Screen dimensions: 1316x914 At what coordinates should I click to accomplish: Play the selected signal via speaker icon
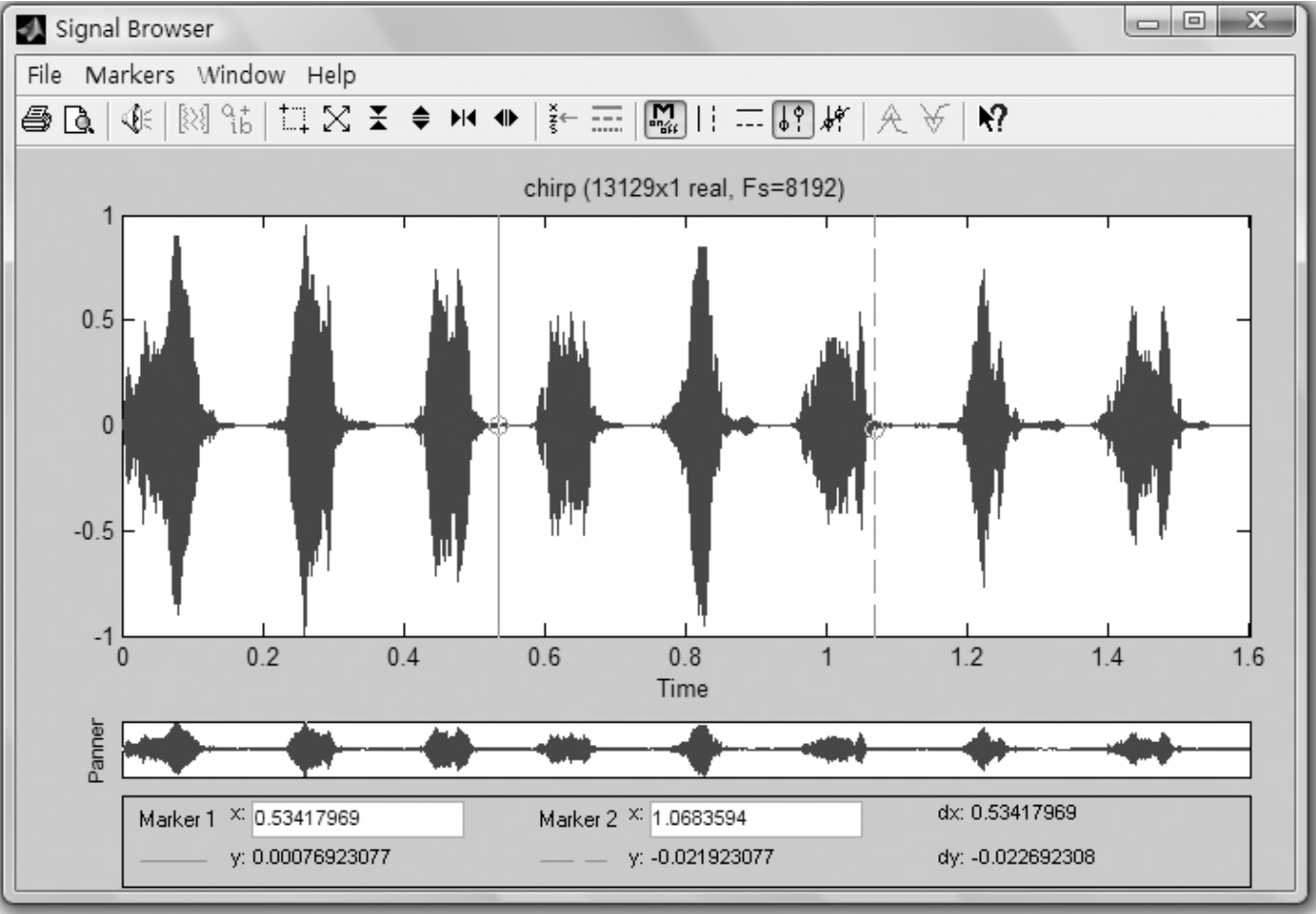point(137,119)
